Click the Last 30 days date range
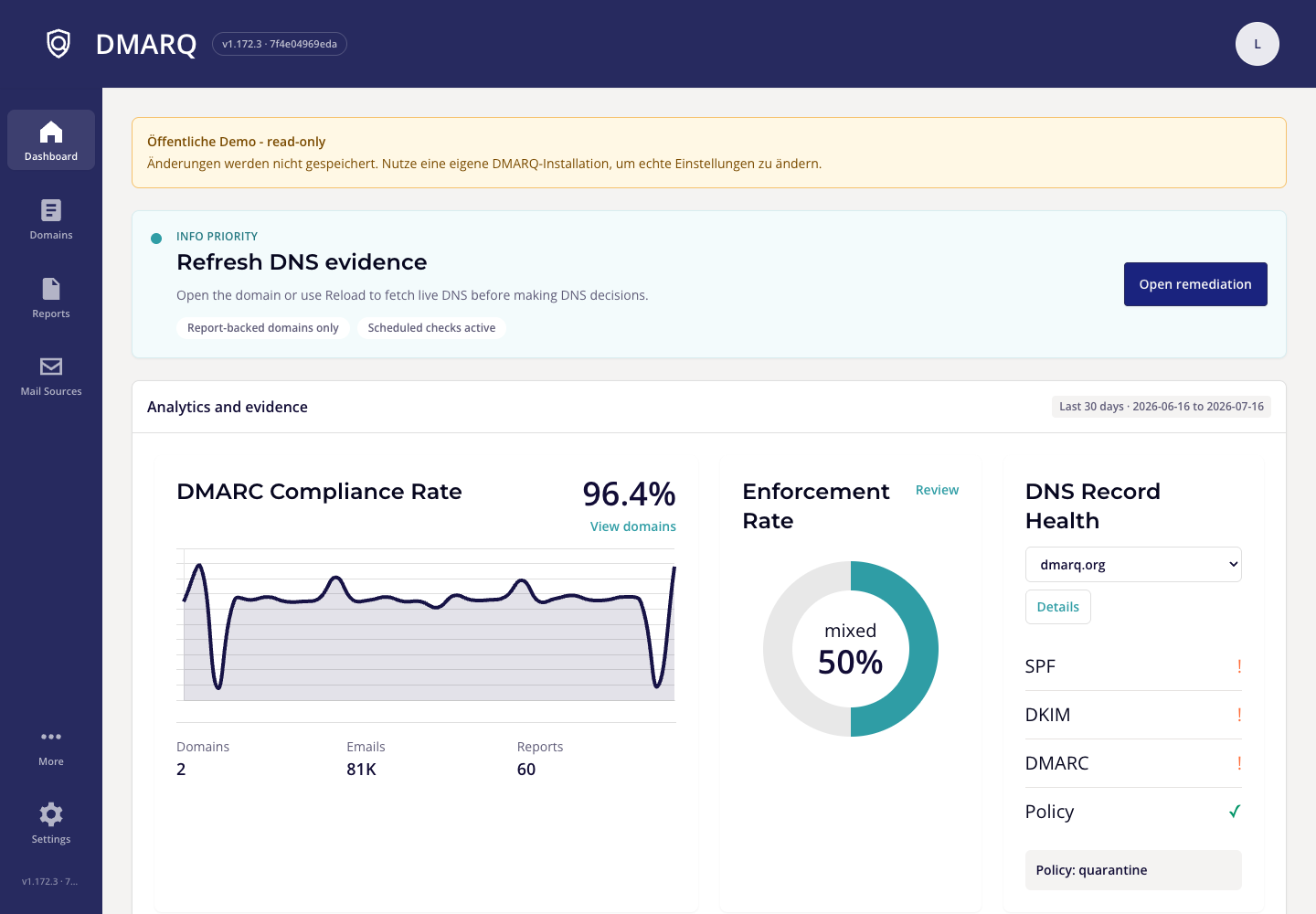Viewport: 1316px width, 914px height. click(x=1162, y=407)
